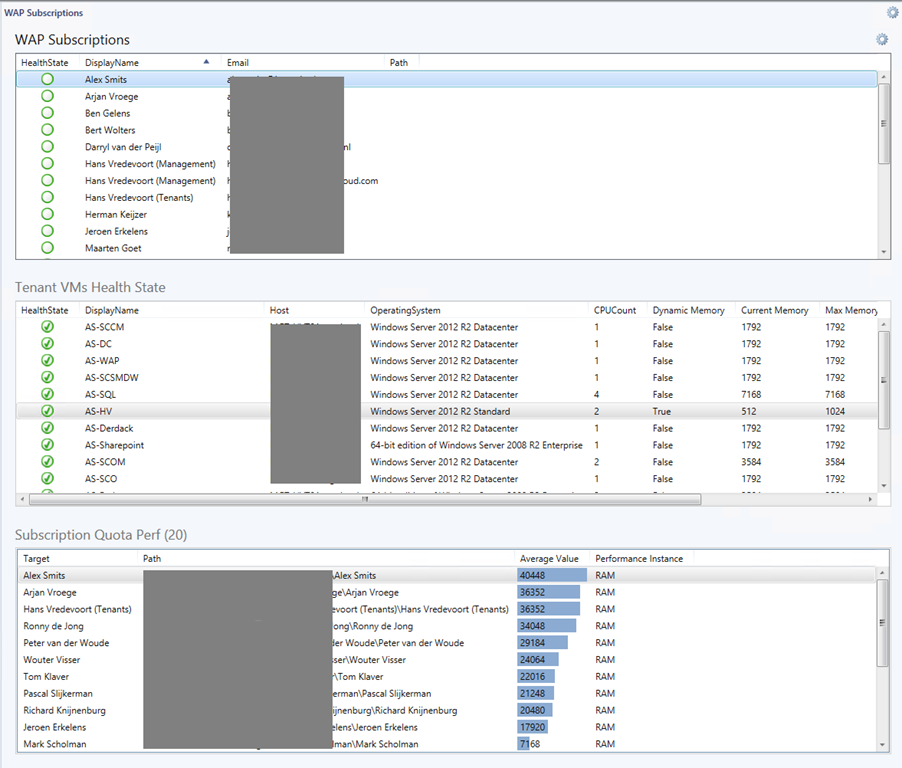Screen dimensions: 902x768
Task: Select Hans Vredevoort (Tenants) in subscriptions list
Action: pos(139,197)
